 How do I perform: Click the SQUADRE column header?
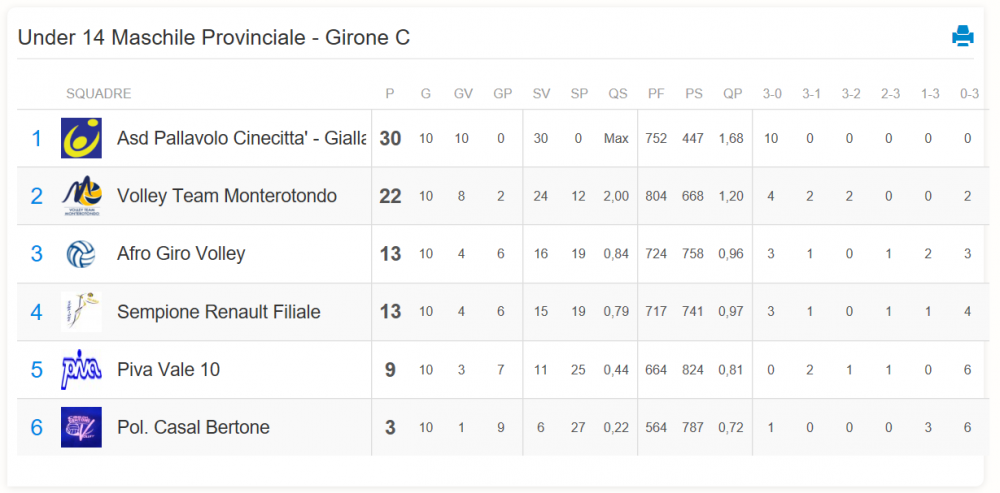[99, 94]
